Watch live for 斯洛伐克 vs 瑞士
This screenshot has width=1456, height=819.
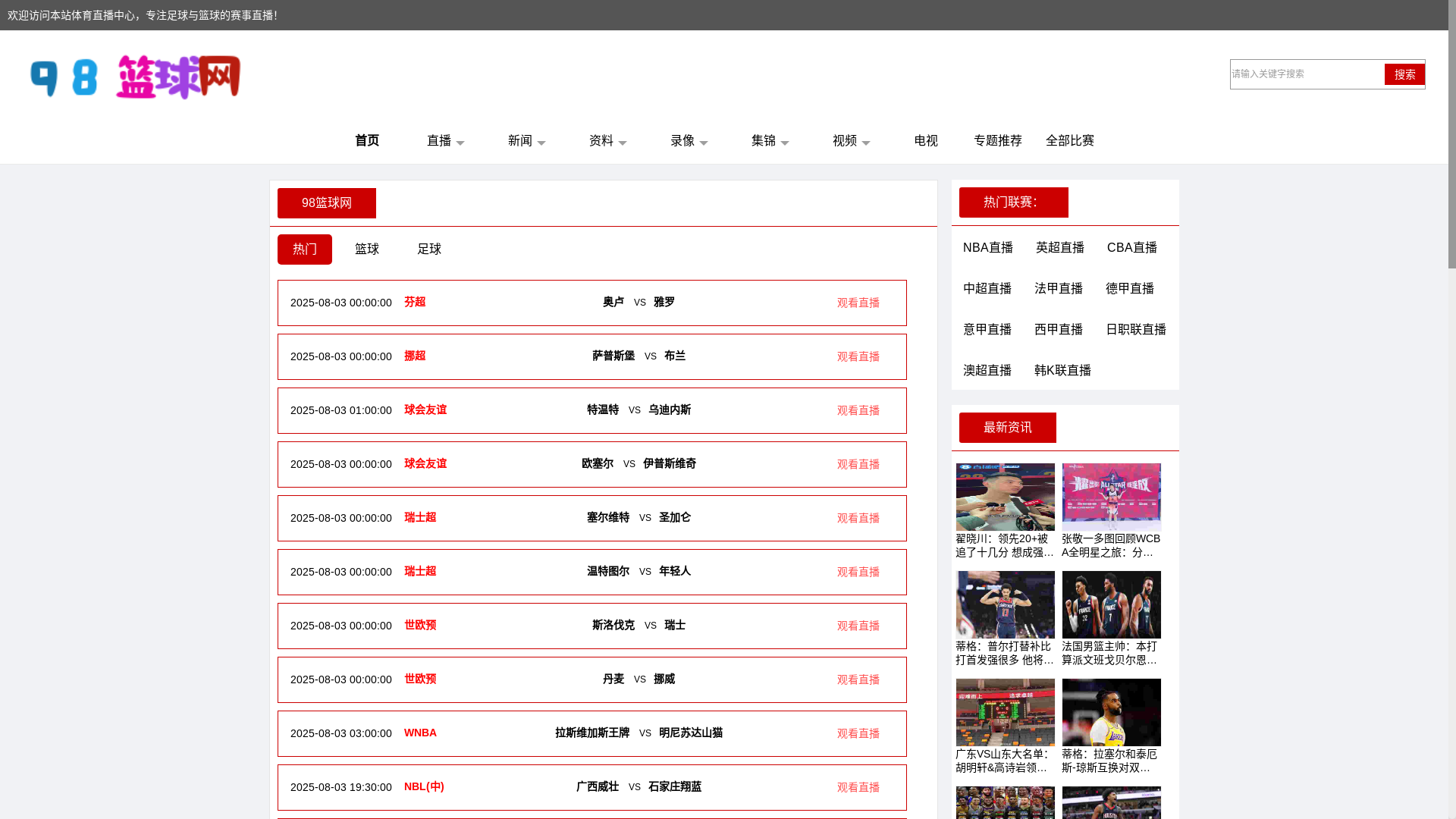point(858,626)
